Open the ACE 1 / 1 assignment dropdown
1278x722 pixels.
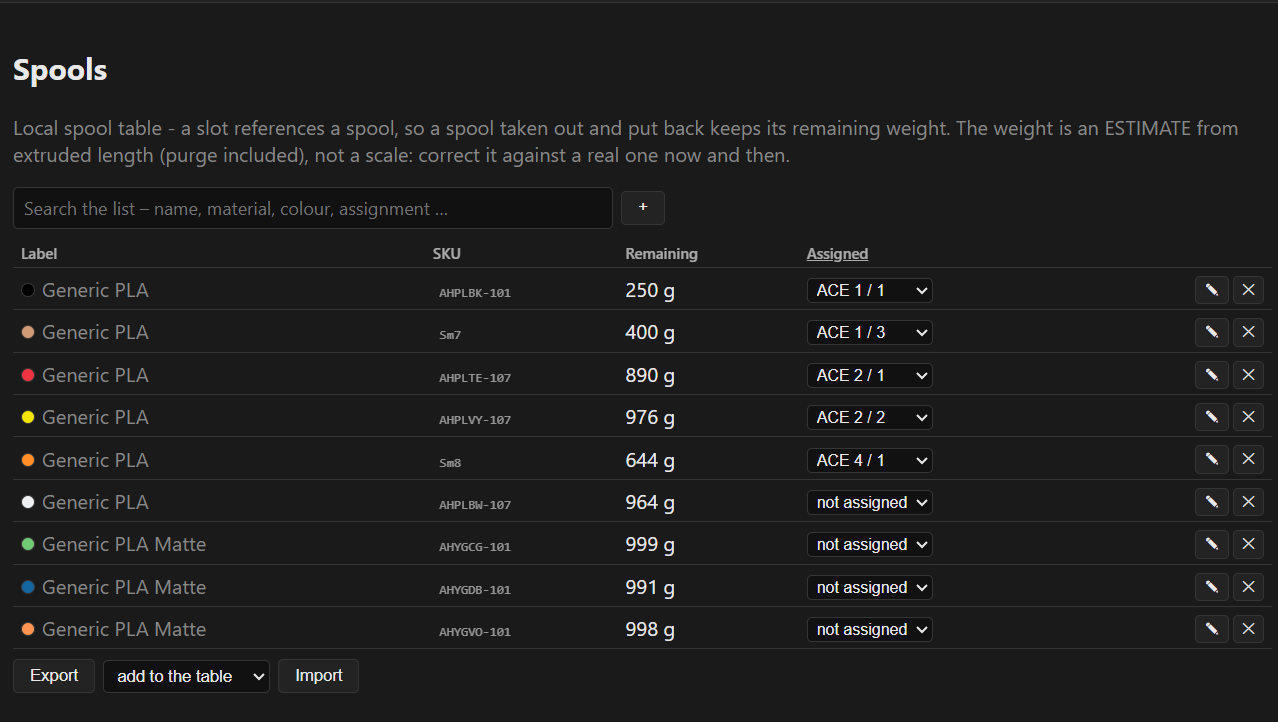(x=870, y=290)
